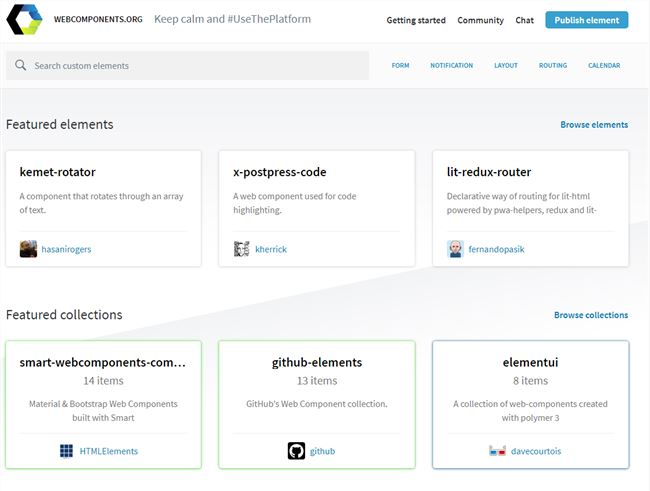Open fernandopasik avatar image
This screenshot has height=491, width=650.
click(455, 249)
